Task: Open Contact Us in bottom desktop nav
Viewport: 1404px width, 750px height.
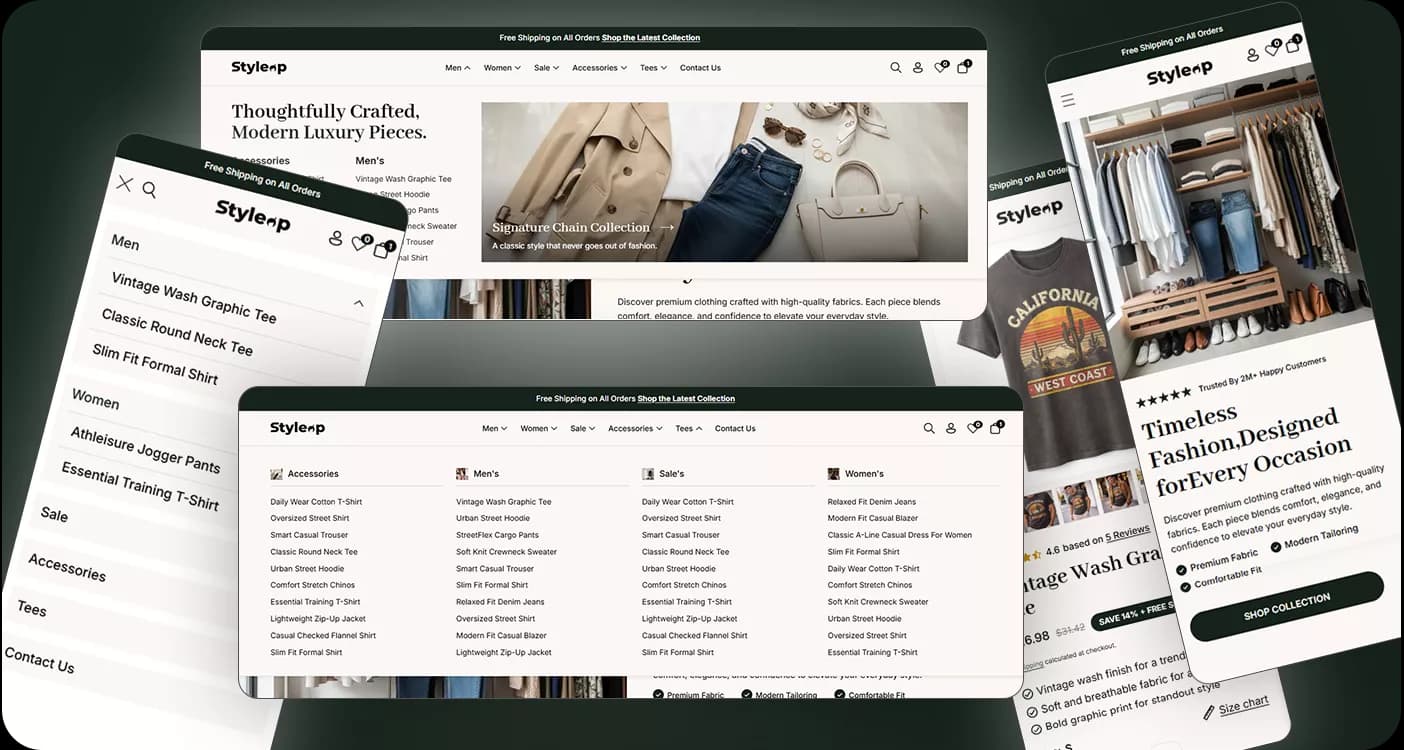Action: tap(735, 428)
